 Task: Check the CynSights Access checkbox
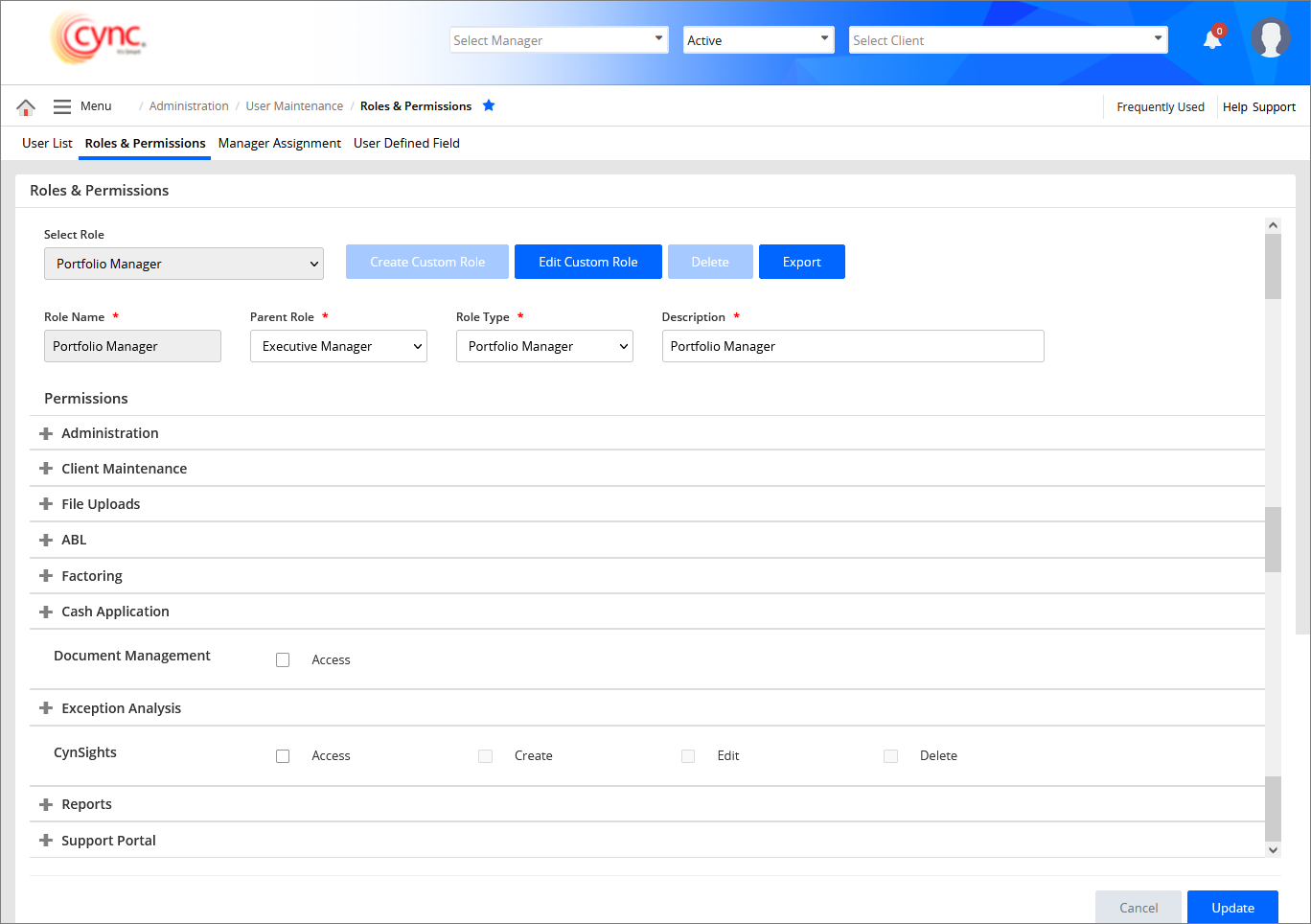[x=283, y=756]
